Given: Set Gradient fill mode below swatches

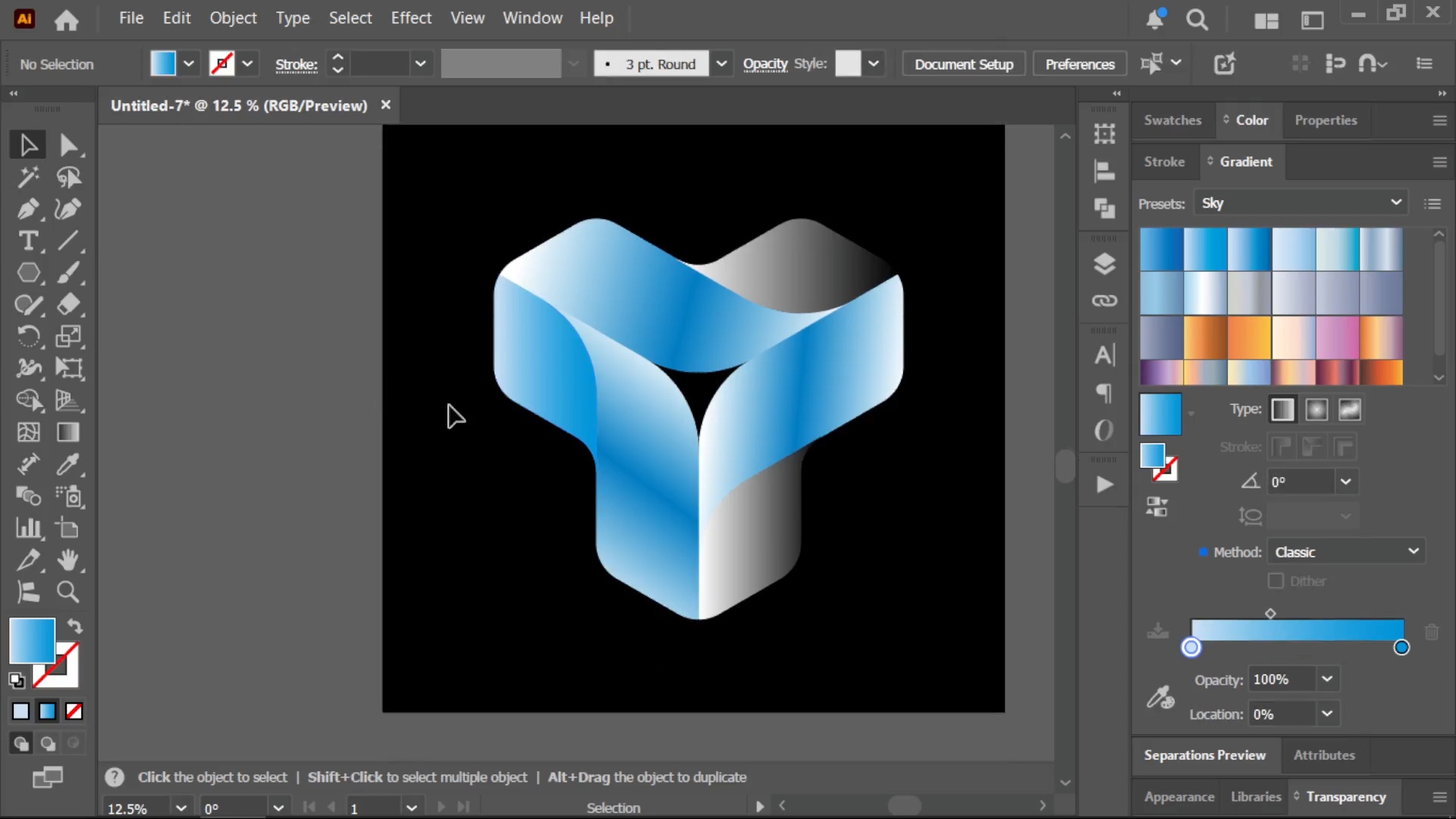Looking at the screenshot, I should pyautogui.click(x=47, y=711).
